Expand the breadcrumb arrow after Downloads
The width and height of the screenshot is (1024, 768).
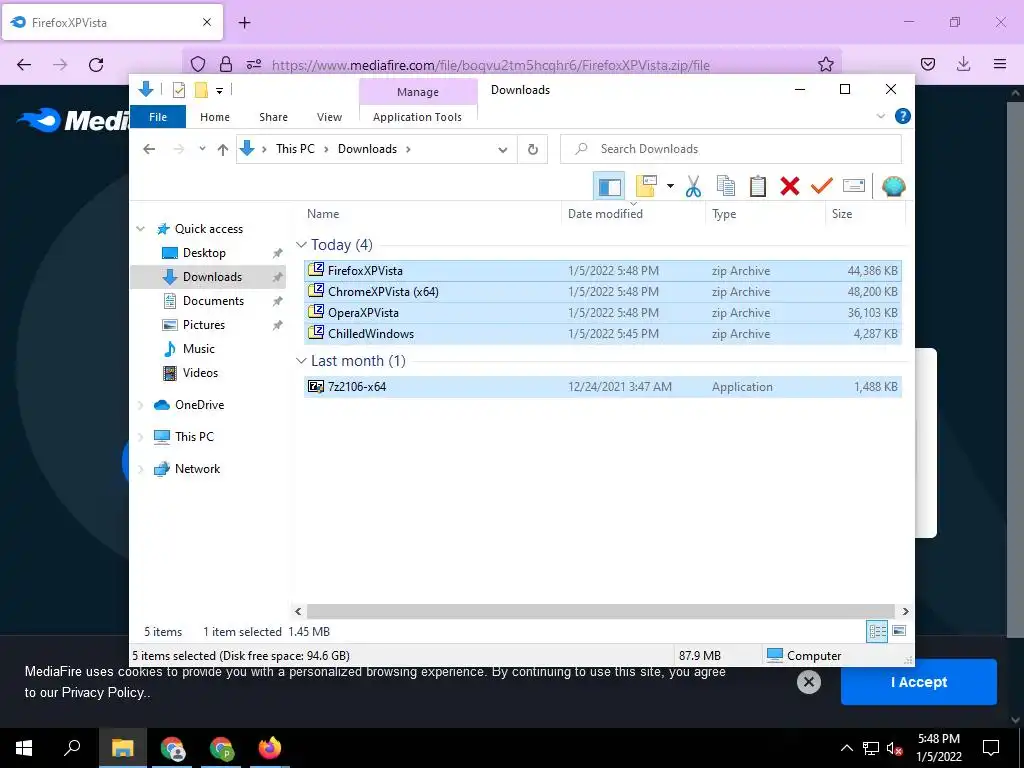click(408, 149)
